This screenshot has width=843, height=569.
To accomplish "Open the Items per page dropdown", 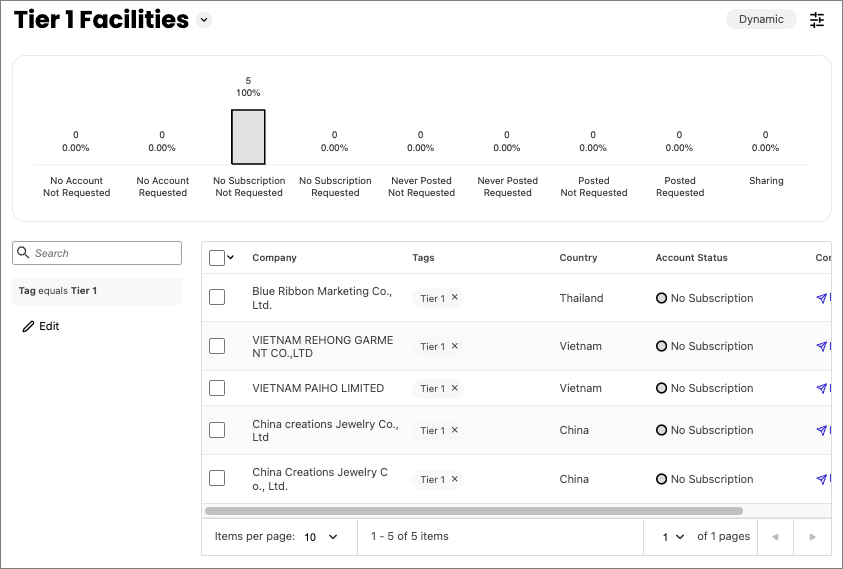I will click(321, 537).
